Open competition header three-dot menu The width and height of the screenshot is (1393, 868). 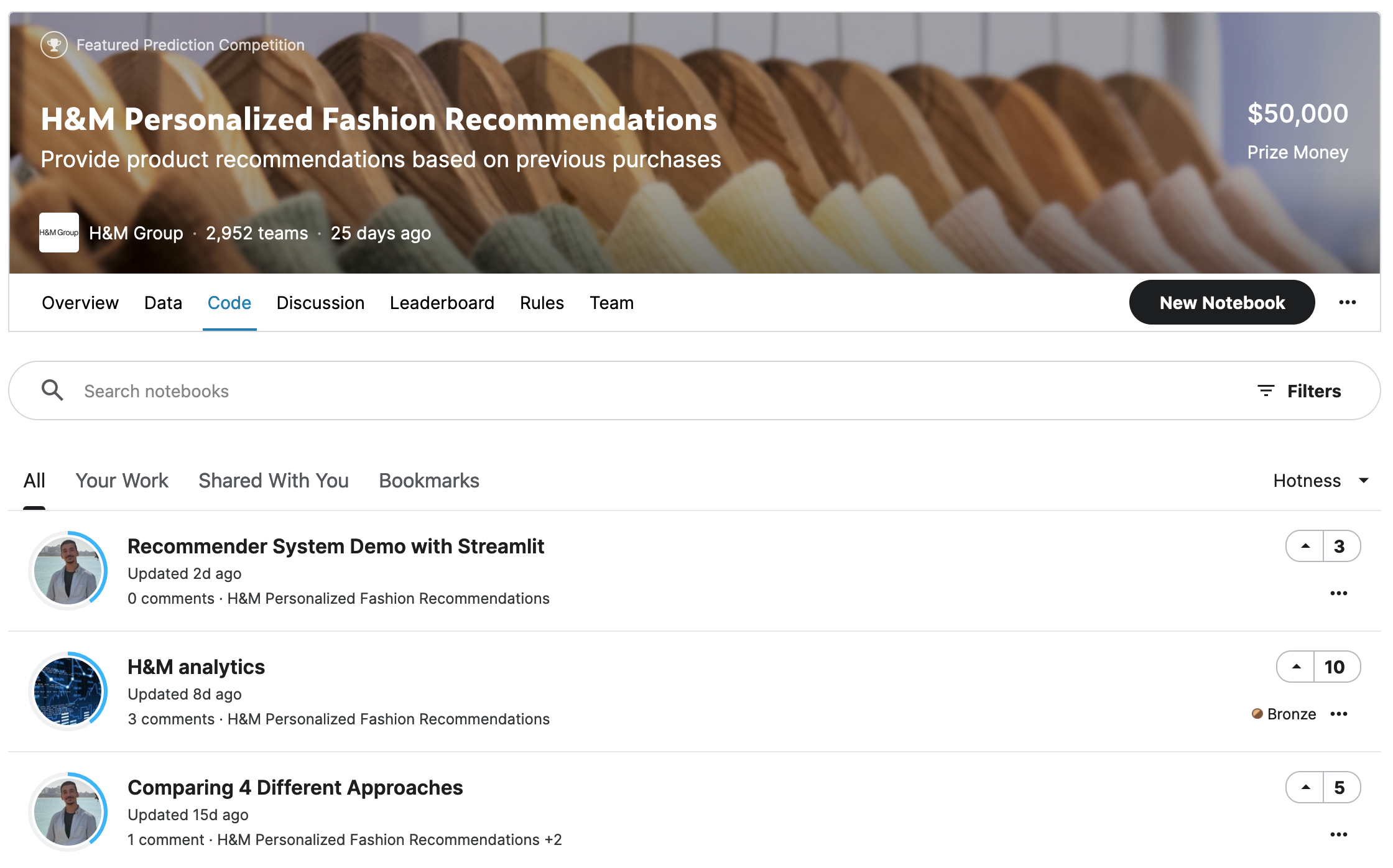(x=1347, y=302)
